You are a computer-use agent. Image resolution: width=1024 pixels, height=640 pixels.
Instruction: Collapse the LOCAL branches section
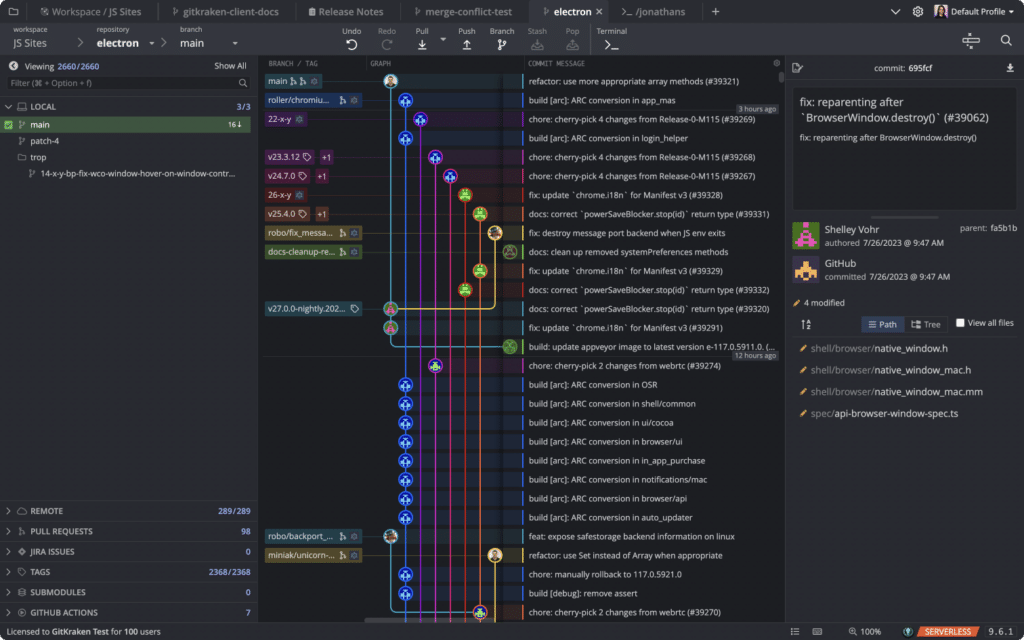[x=8, y=106]
